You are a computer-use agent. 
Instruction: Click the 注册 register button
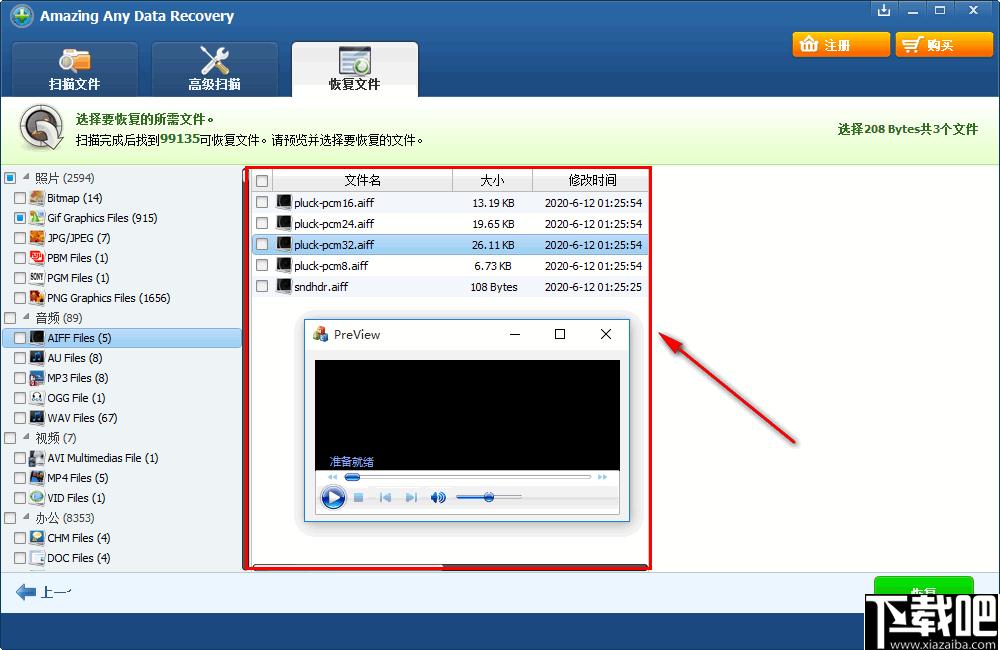[841, 45]
